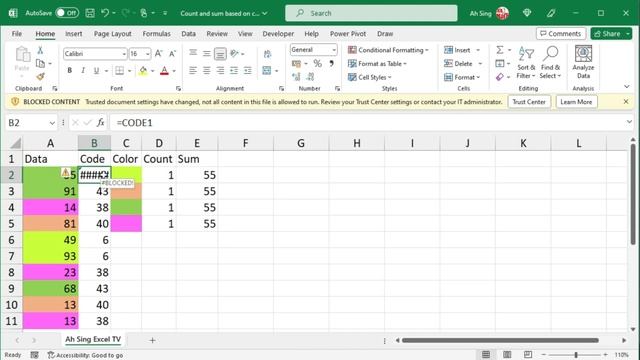Image resolution: width=640 pixels, height=360 pixels.
Task: Decrease font size icon
Action: tap(172, 53)
